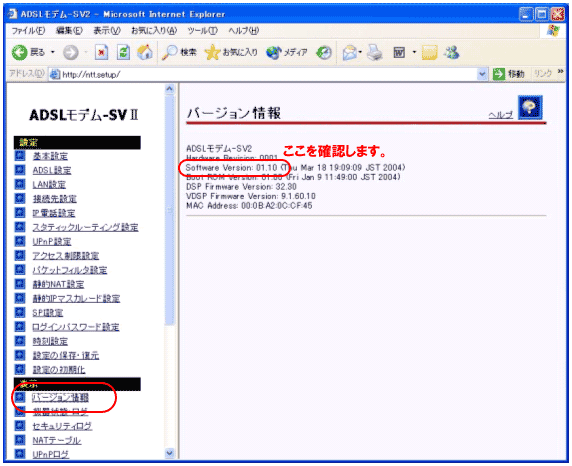
Task: Open the Edit with Word dropdown arrow
Action: (414, 53)
